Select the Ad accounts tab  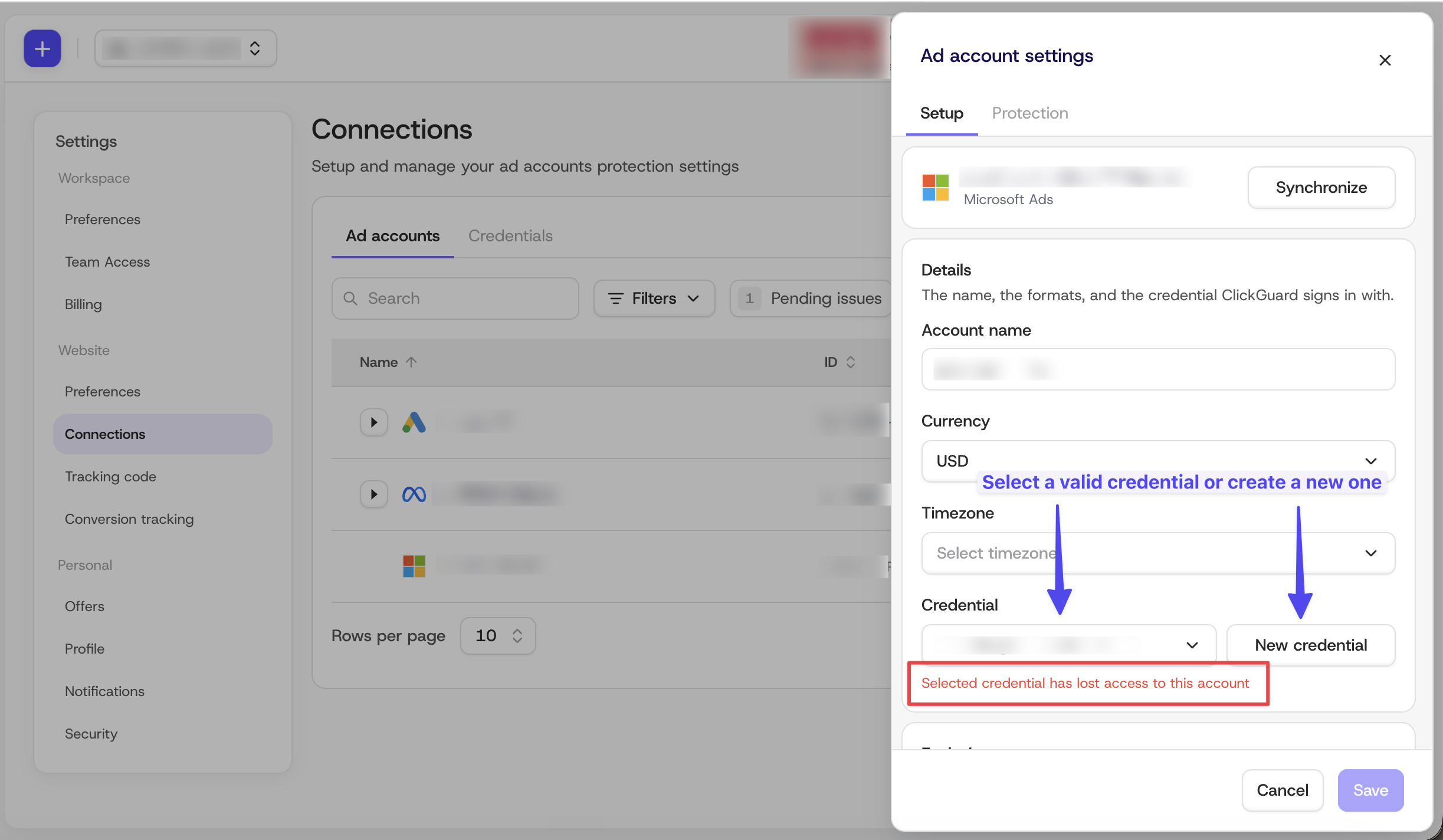coord(392,236)
